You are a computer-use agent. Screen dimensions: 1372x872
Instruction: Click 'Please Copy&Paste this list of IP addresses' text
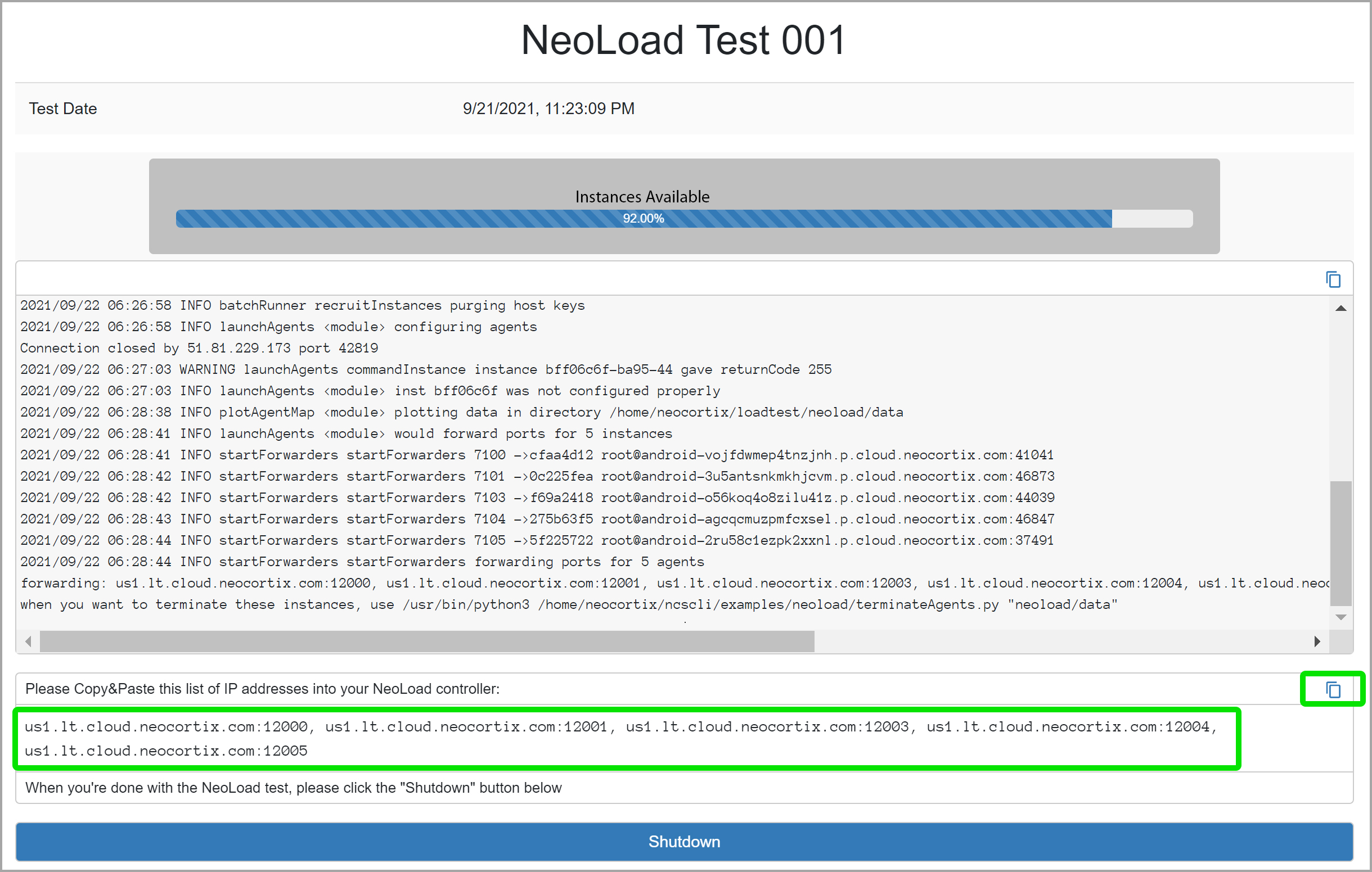tap(262, 689)
